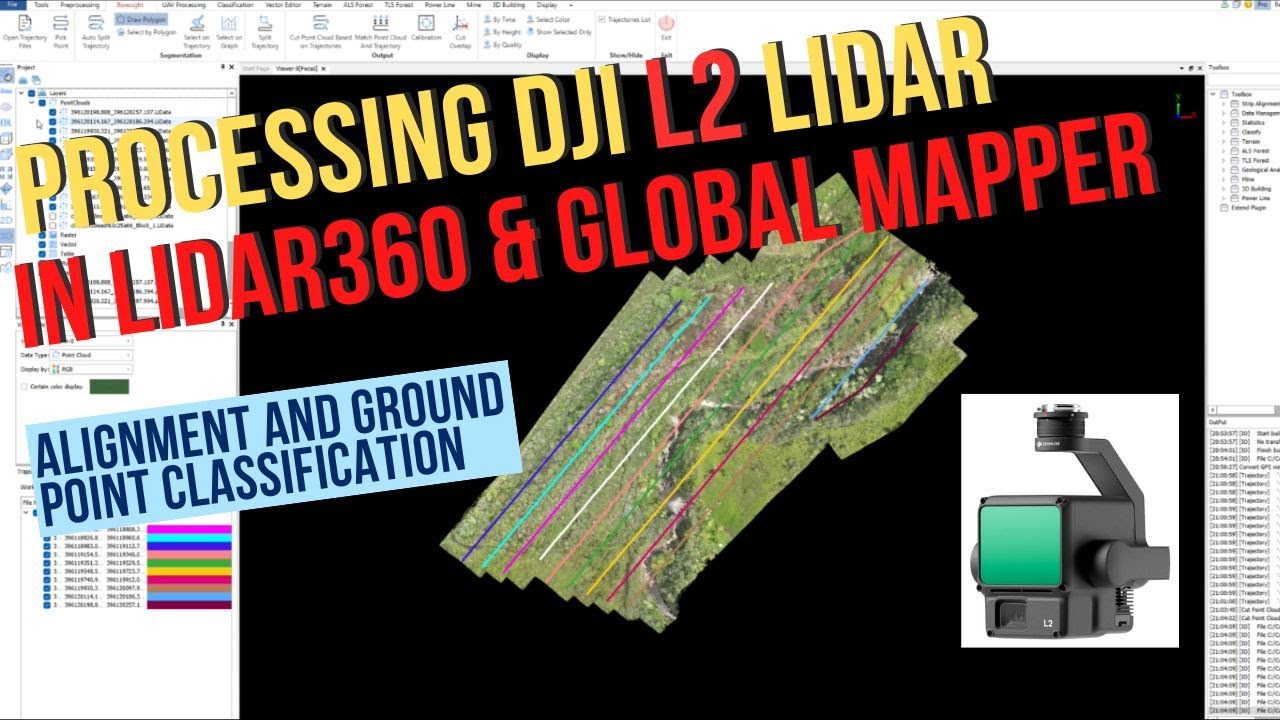This screenshot has height=720, width=1280.
Task: Enable Certain color display checkbox
Action: pos(25,386)
